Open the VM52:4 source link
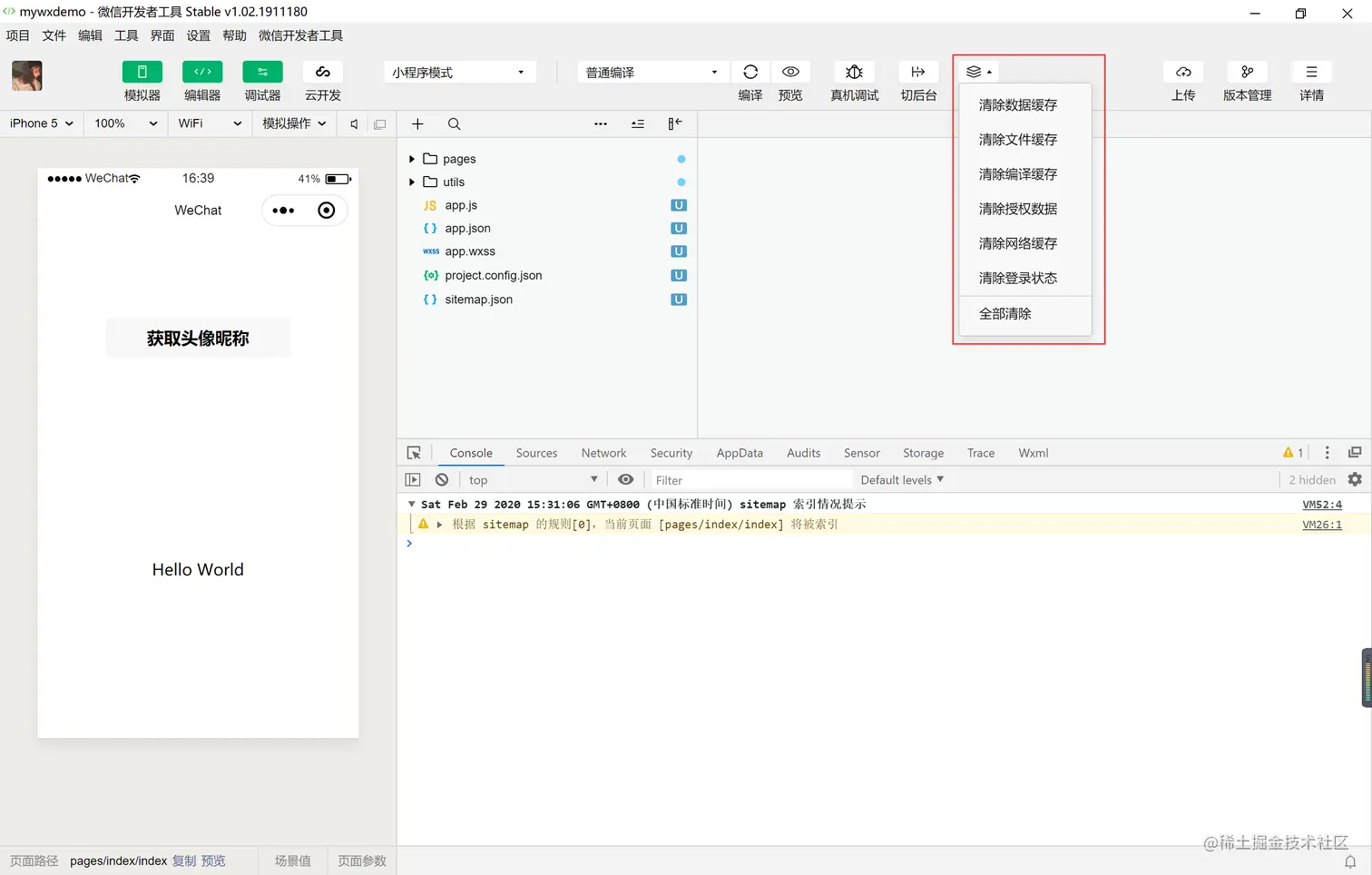The height and width of the screenshot is (875, 1372). coord(1322,505)
